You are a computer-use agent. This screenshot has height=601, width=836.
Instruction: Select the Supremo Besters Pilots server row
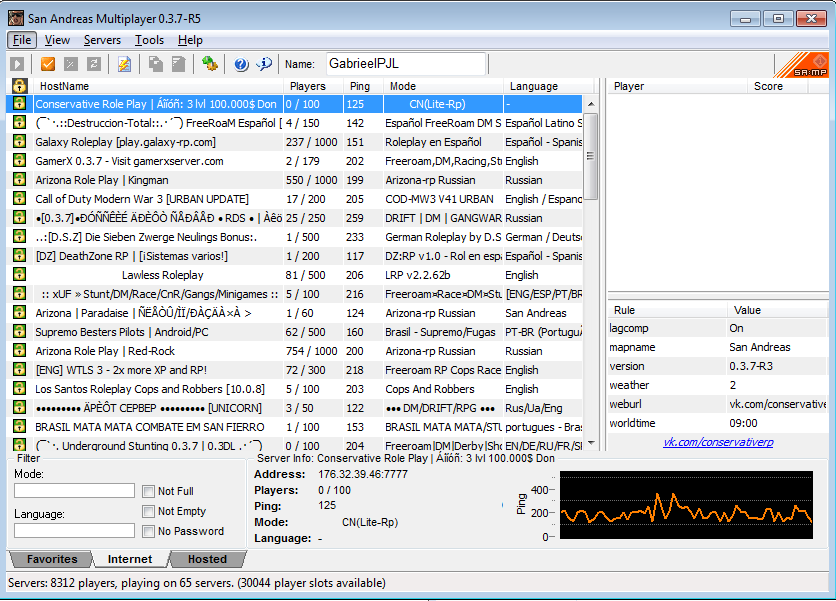(294, 332)
